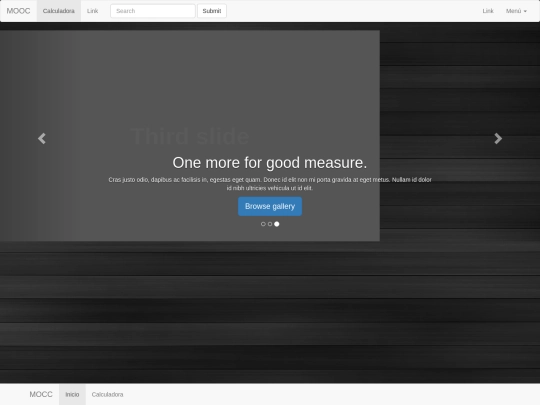Select the first carousel indicator dot

tap(263, 224)
